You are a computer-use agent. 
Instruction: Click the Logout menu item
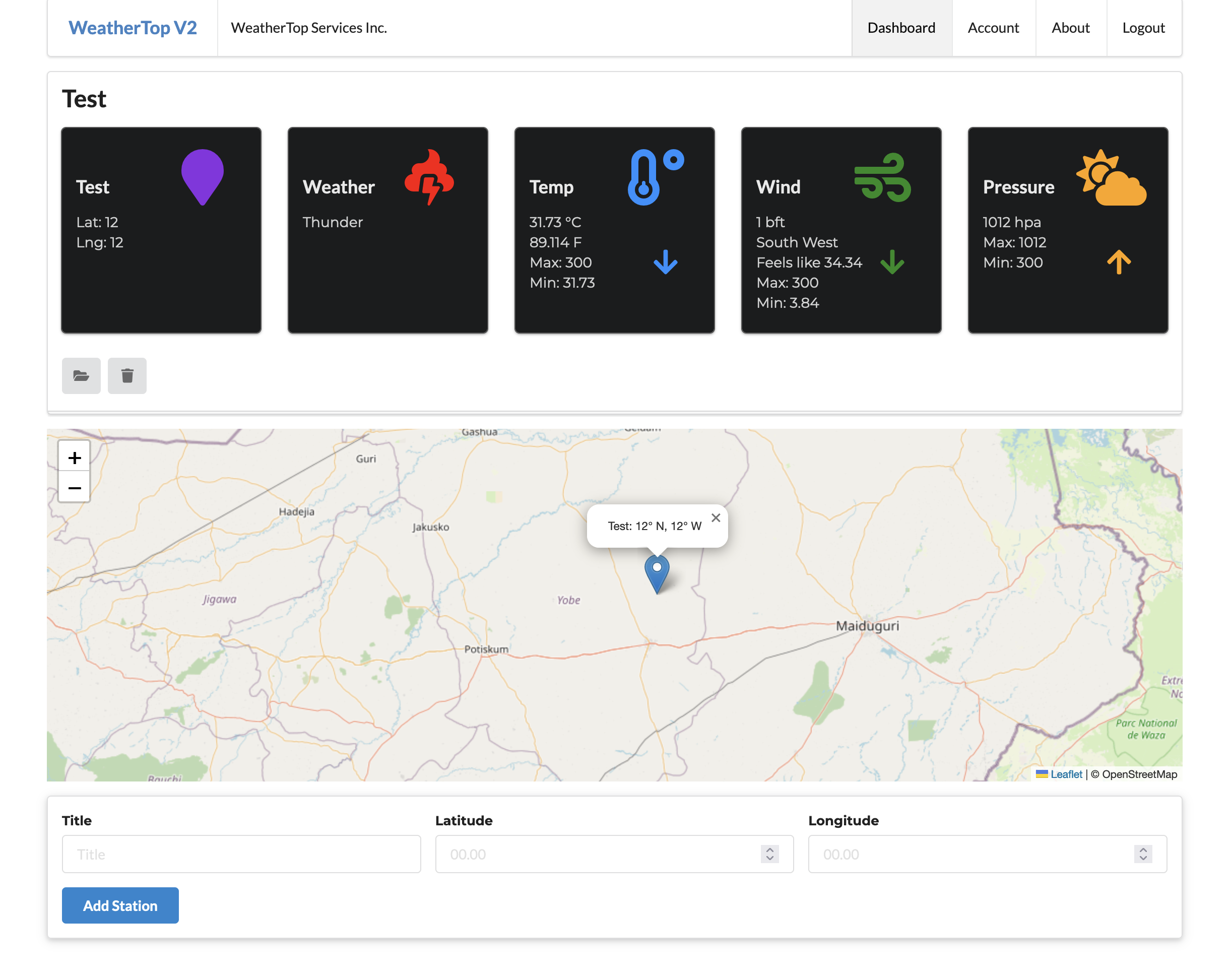(1143, 27)
